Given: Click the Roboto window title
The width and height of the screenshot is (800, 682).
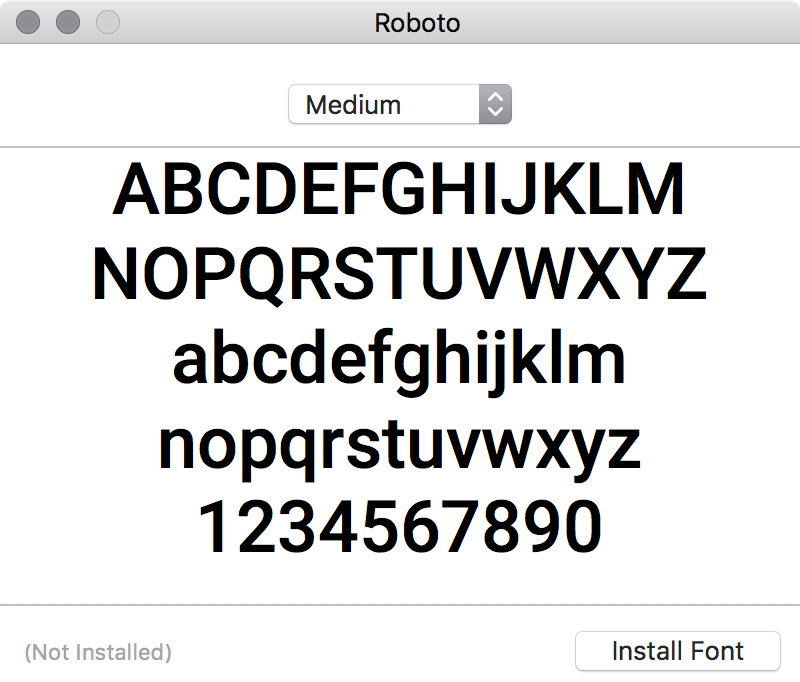Looking at the screenshot, I should 417,23.
